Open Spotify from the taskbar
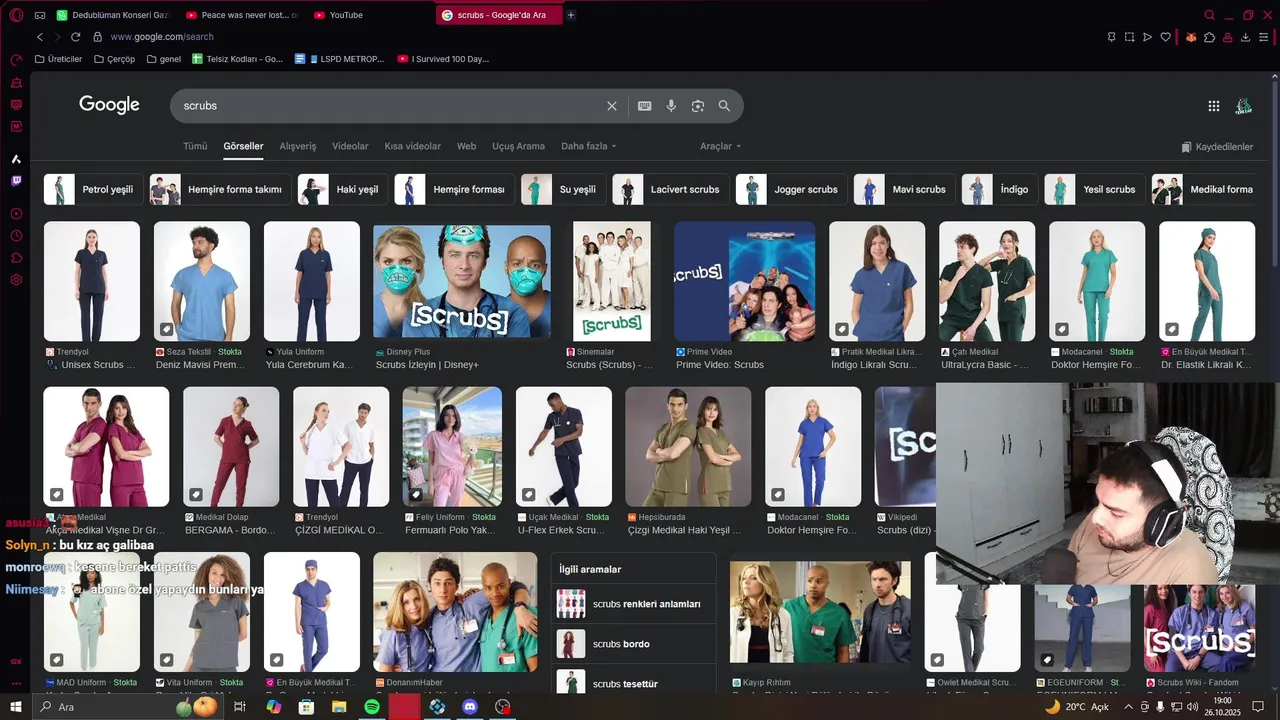 tap(372, 707)
